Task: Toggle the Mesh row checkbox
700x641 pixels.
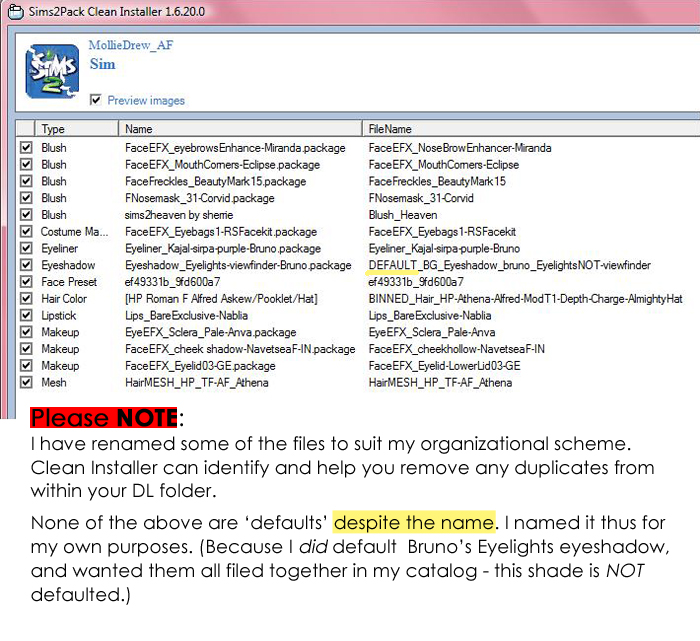Action: (26, 382)
